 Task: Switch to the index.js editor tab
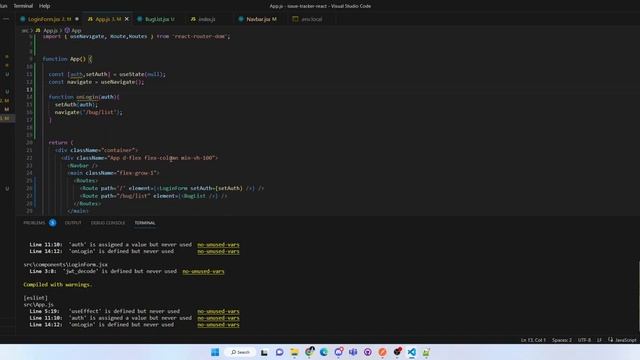[x=207, y=19]
